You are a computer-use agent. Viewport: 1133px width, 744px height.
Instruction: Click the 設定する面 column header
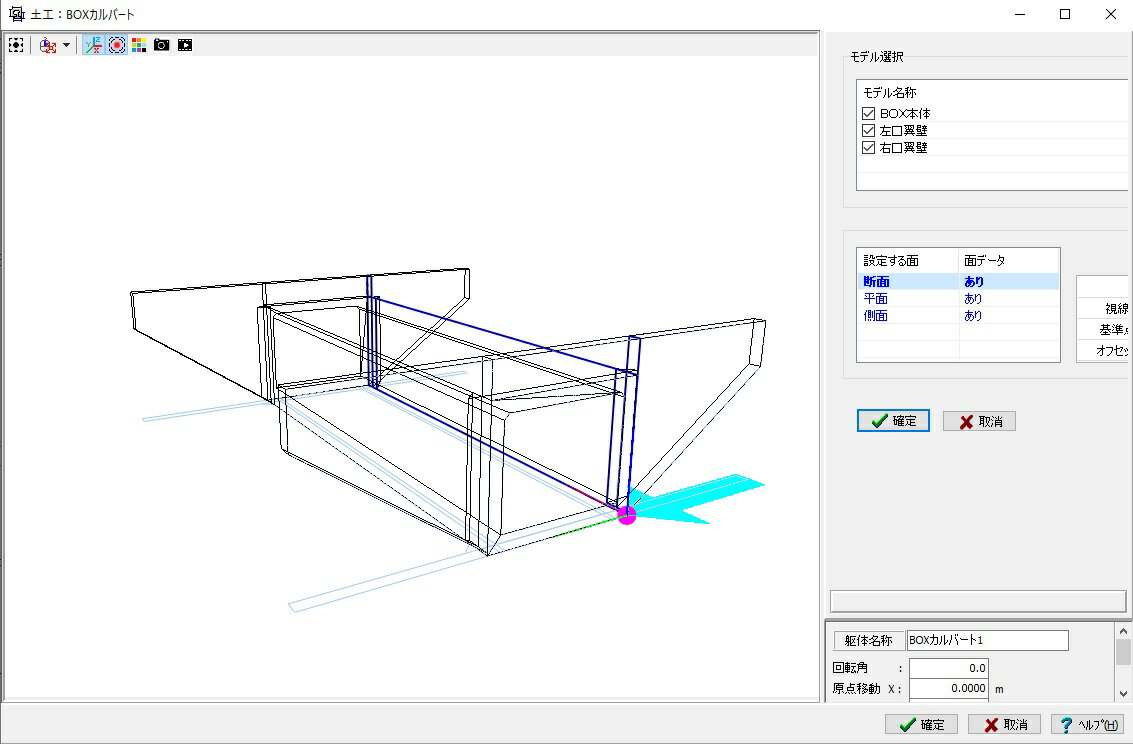[908, 261]
